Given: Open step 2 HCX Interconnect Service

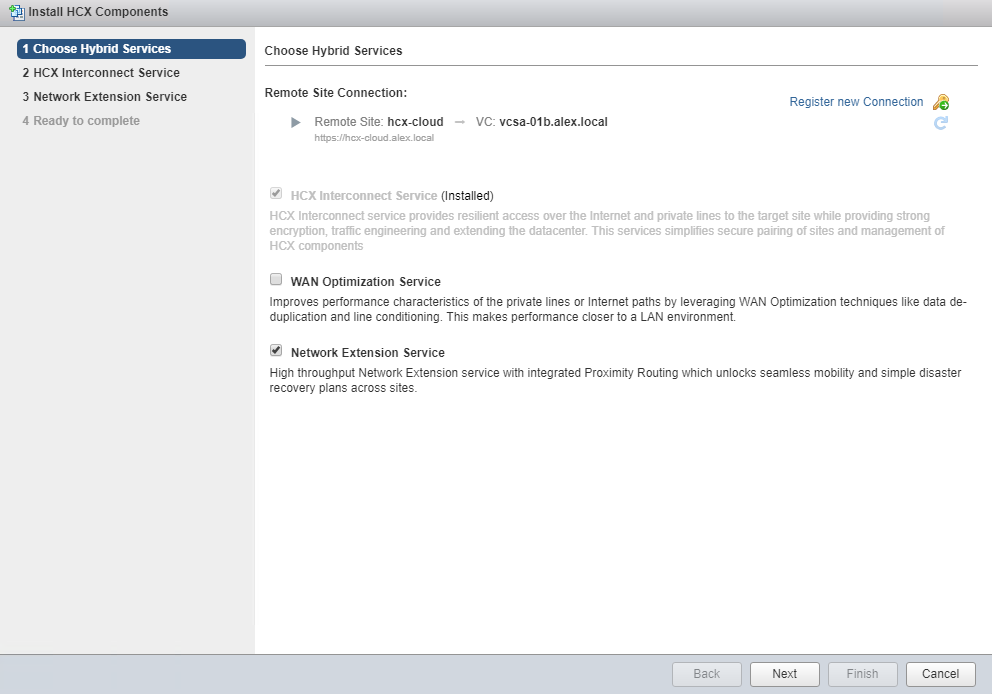Looking at the screenshot, I should coord(101,73).
